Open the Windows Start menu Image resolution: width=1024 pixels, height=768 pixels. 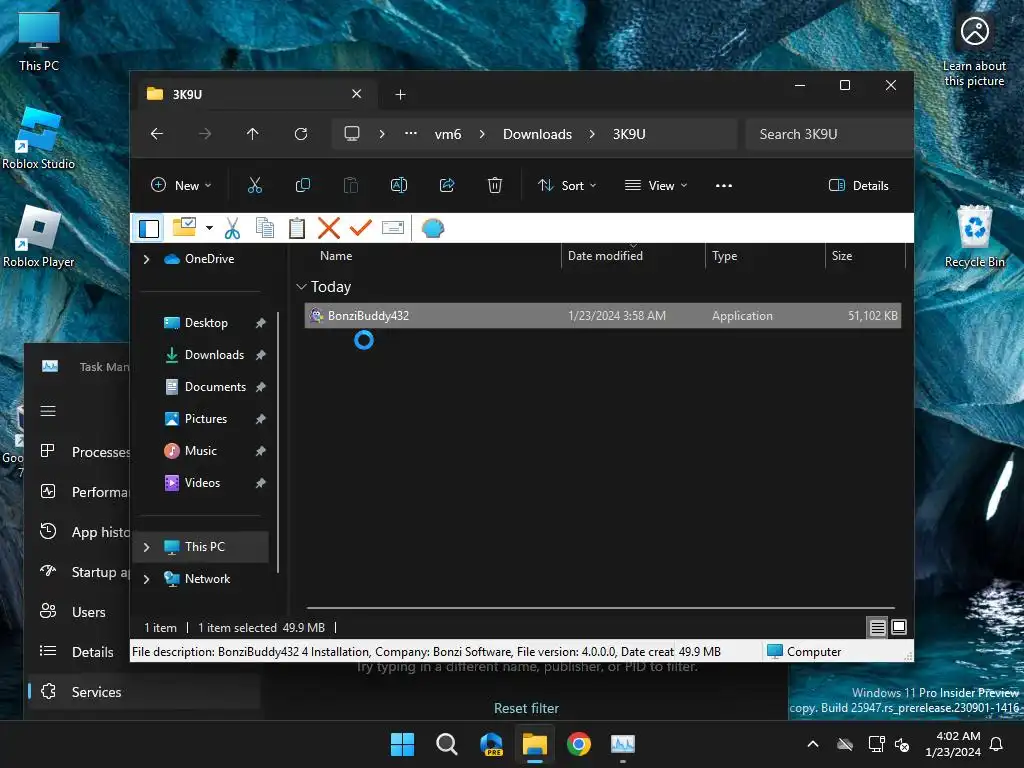click(402, 744)
